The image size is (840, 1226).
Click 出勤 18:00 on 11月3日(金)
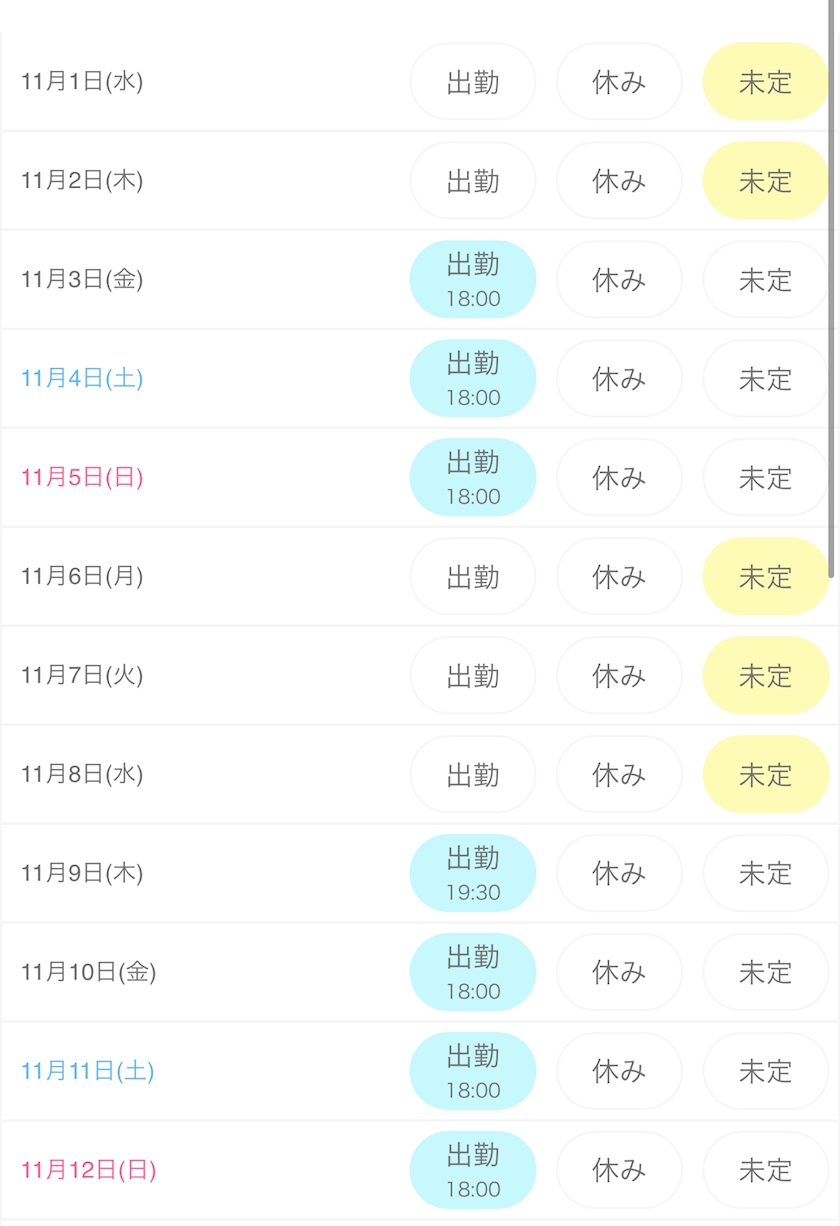(473, 280)
